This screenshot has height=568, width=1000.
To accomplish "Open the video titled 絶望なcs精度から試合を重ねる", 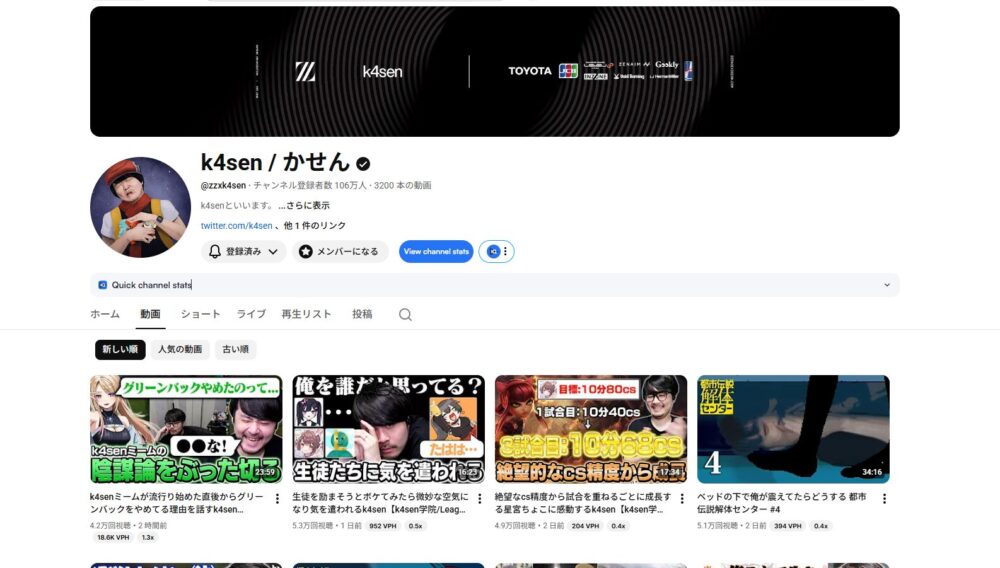I will tap(583, 503).
